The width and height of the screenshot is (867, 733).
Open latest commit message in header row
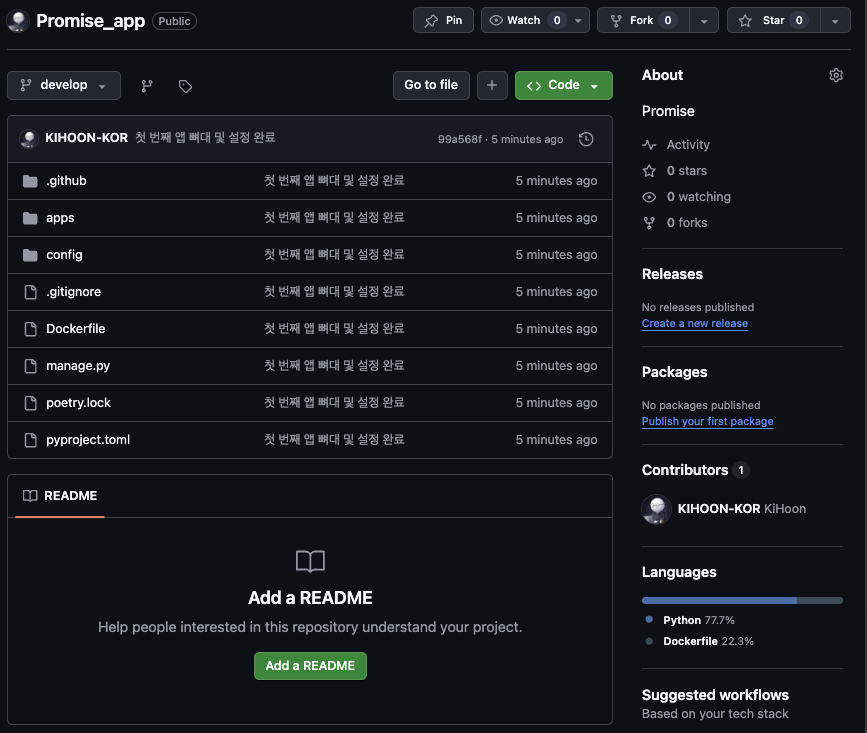click(205, 138)
